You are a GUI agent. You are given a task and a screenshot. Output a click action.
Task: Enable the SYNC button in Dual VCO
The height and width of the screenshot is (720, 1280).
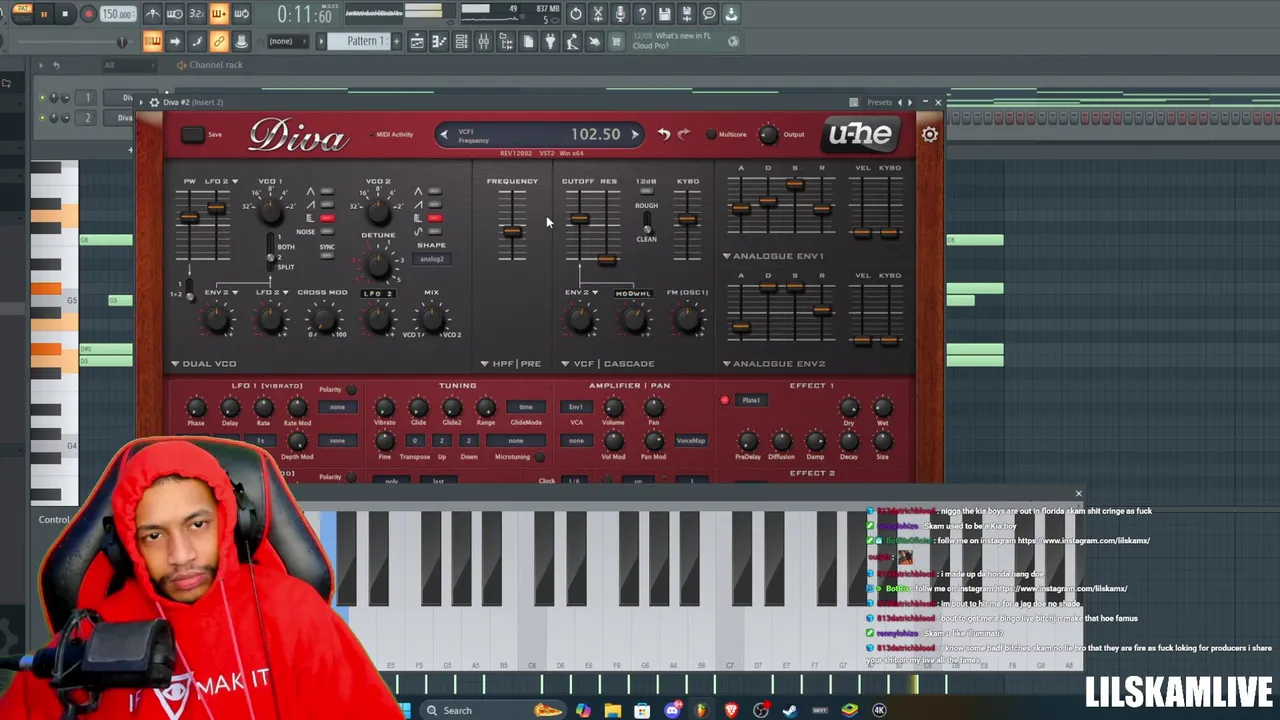327,255
